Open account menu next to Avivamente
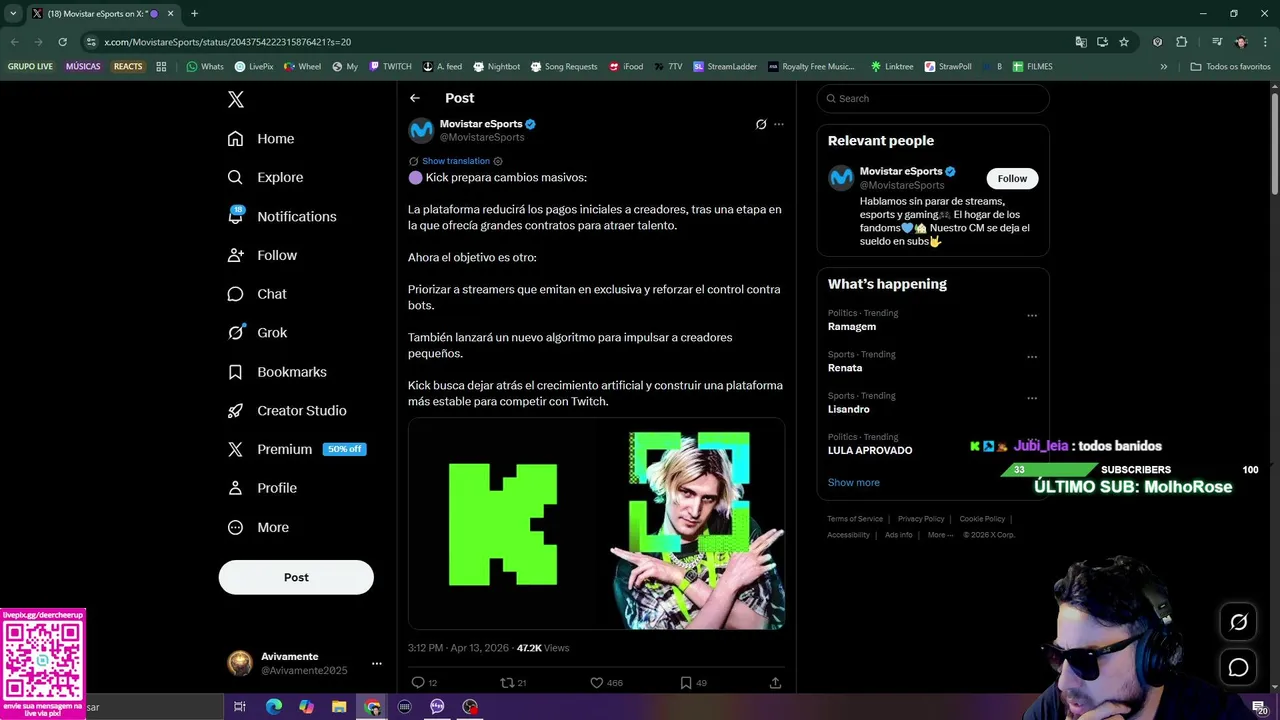 point(377,663)
